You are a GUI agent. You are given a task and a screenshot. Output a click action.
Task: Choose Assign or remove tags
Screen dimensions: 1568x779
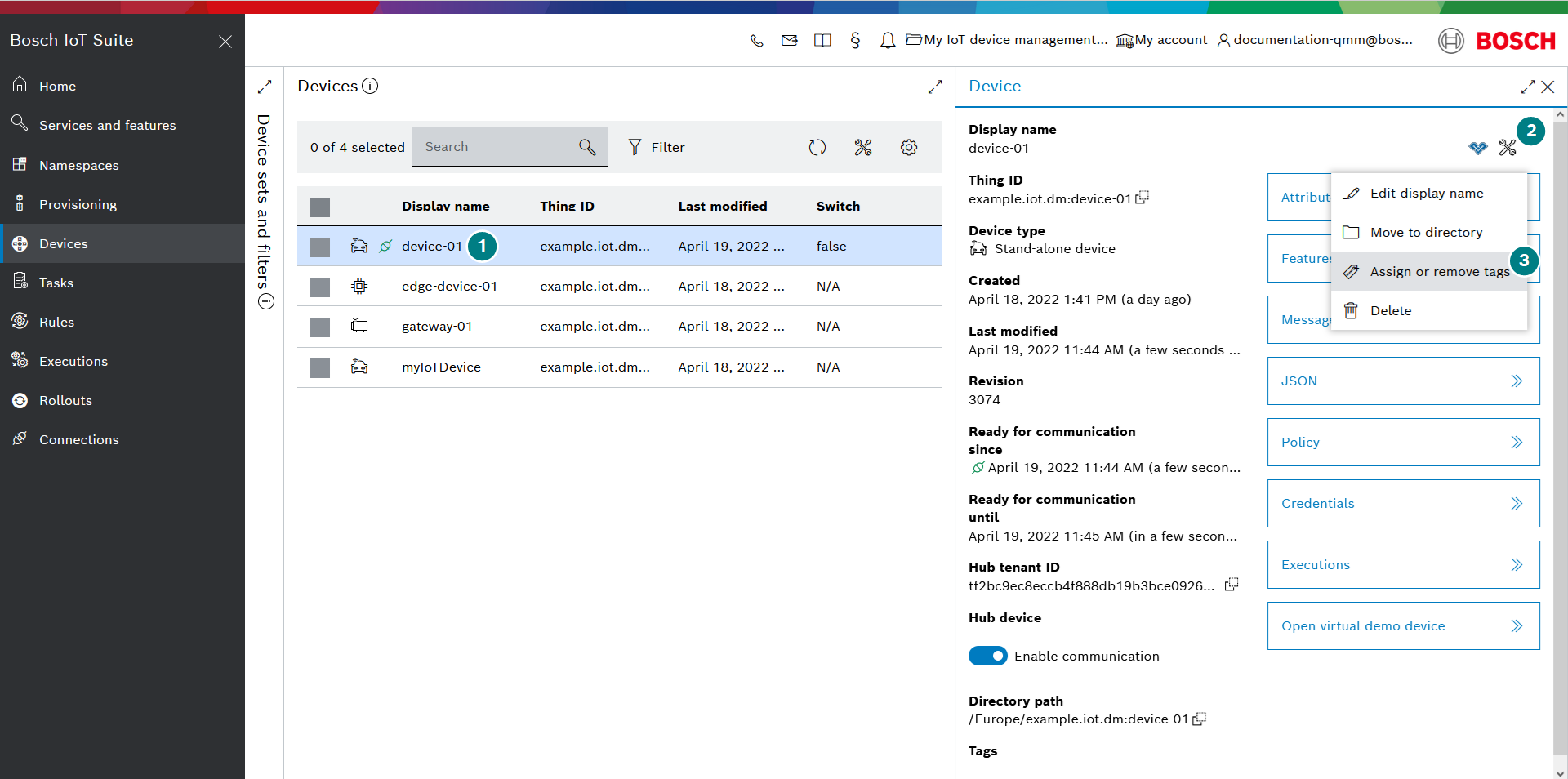click(1428, 271)
